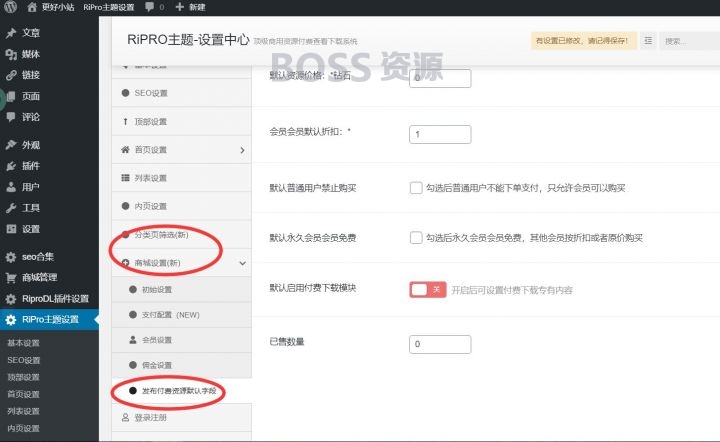Open 内页设置 submenu link in WordPress sidebar
Image resolution: width=720 pixels, height=442 pixels.
tap(23, 428)
